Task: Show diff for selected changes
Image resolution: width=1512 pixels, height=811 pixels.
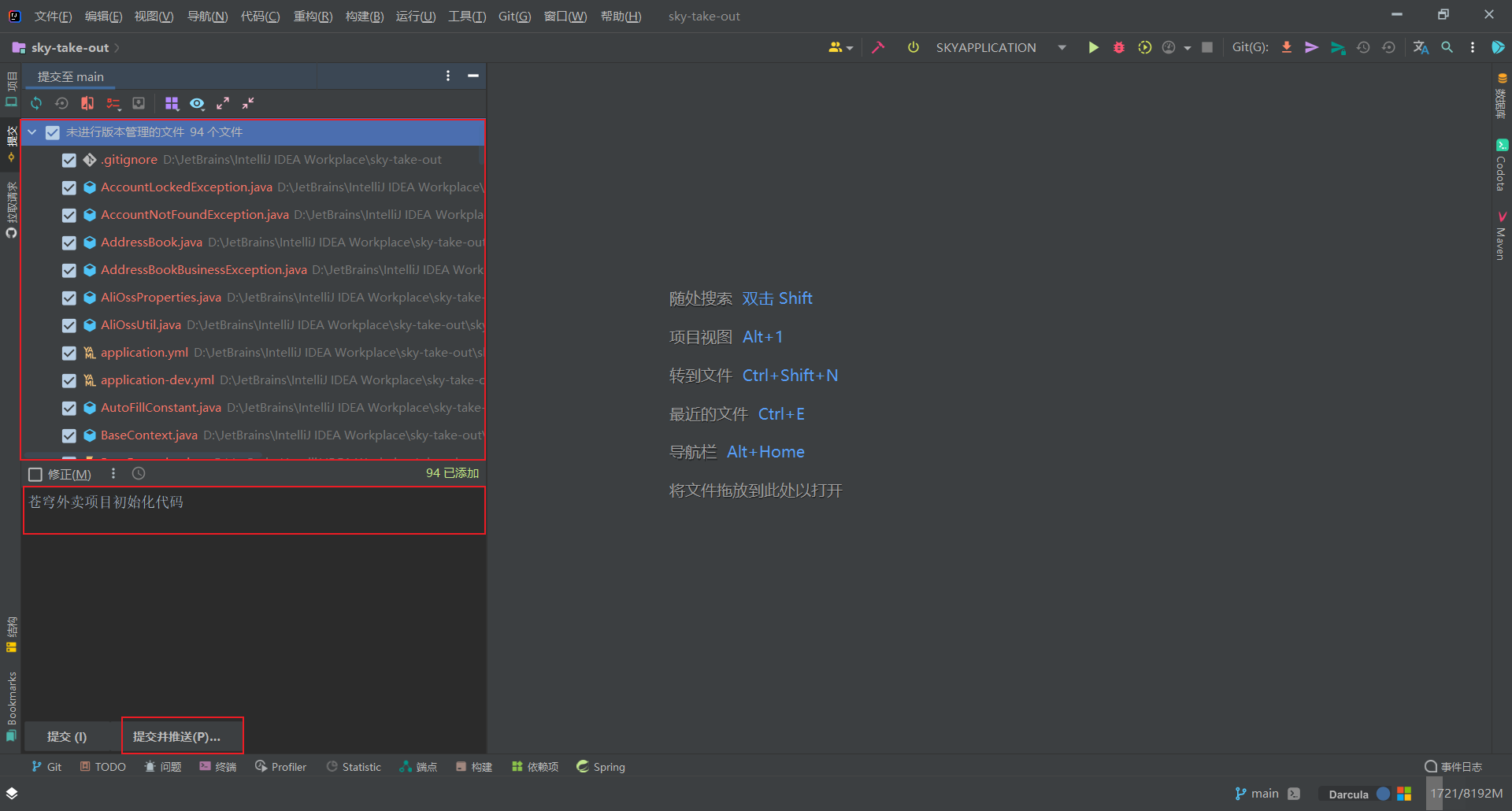Action: pyautogui.click(x=87, y=103)
